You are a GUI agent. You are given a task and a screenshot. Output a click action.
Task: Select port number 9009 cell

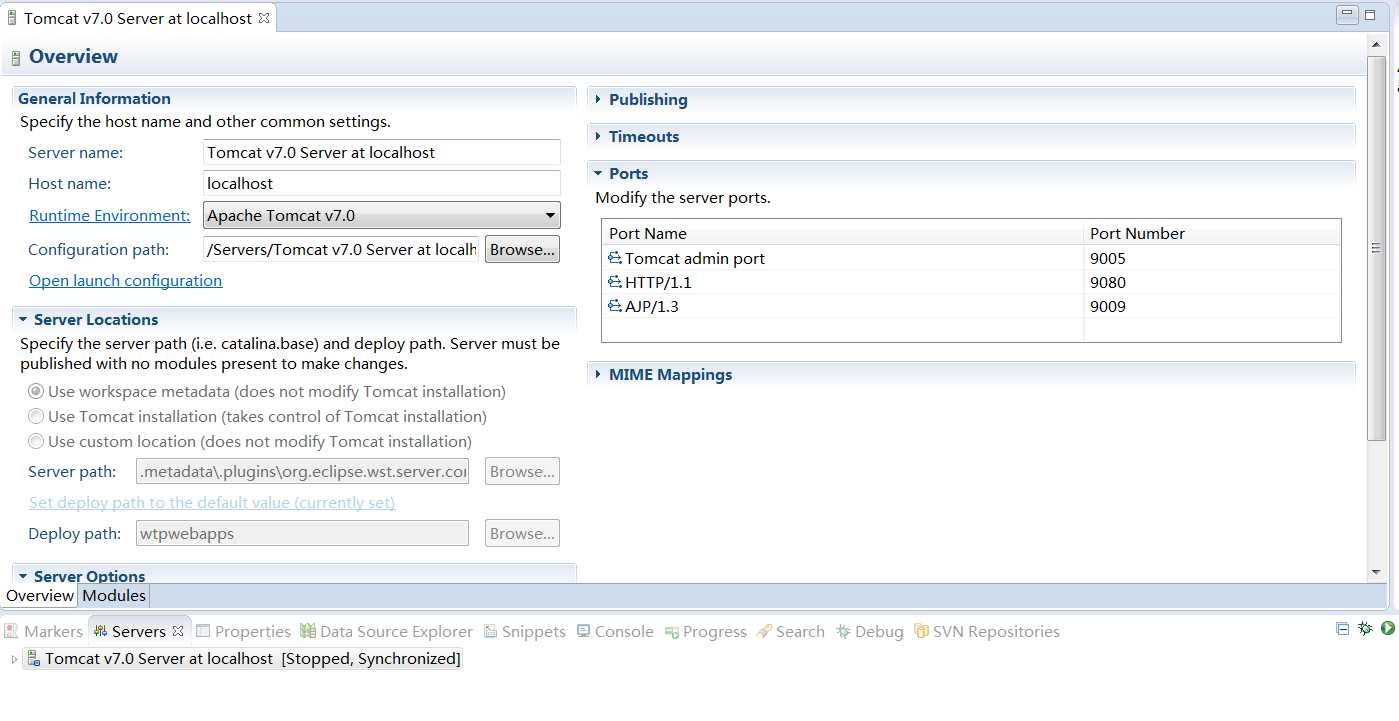[x=1212, y=306]
